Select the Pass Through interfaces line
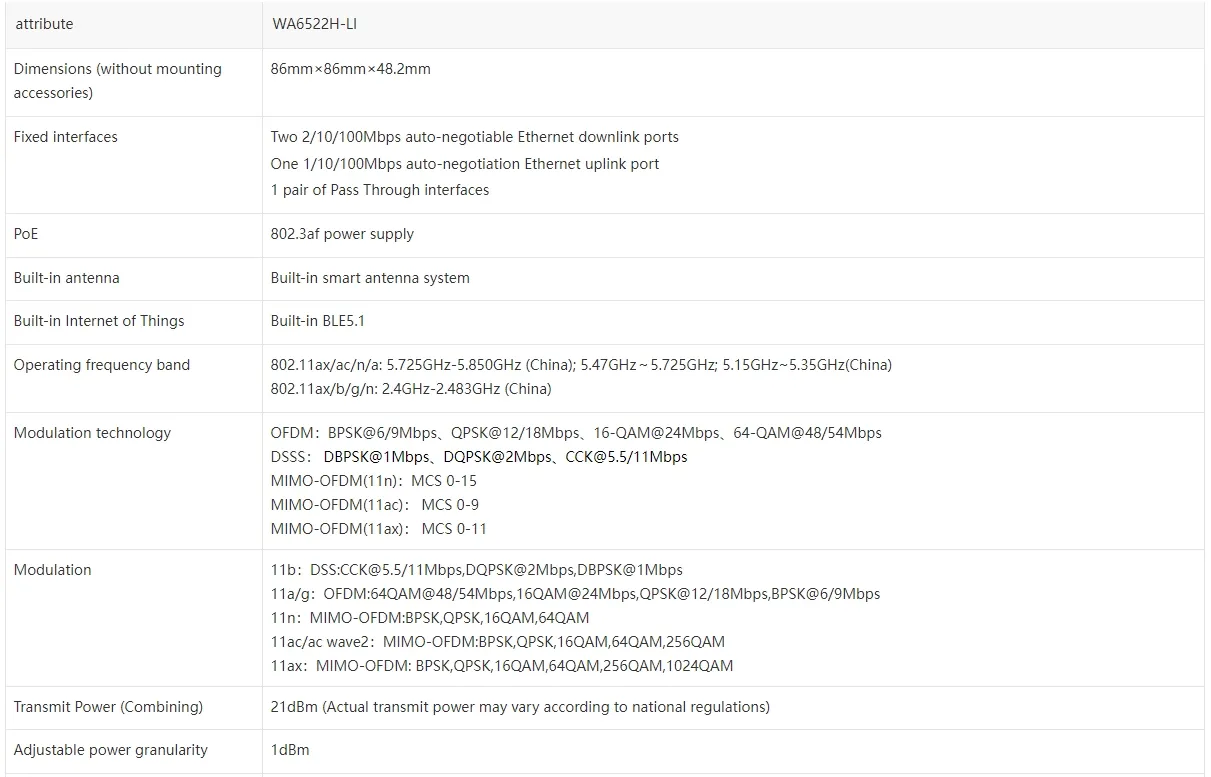The height and width of the screenshot is (777, 1211). (380, 190)
